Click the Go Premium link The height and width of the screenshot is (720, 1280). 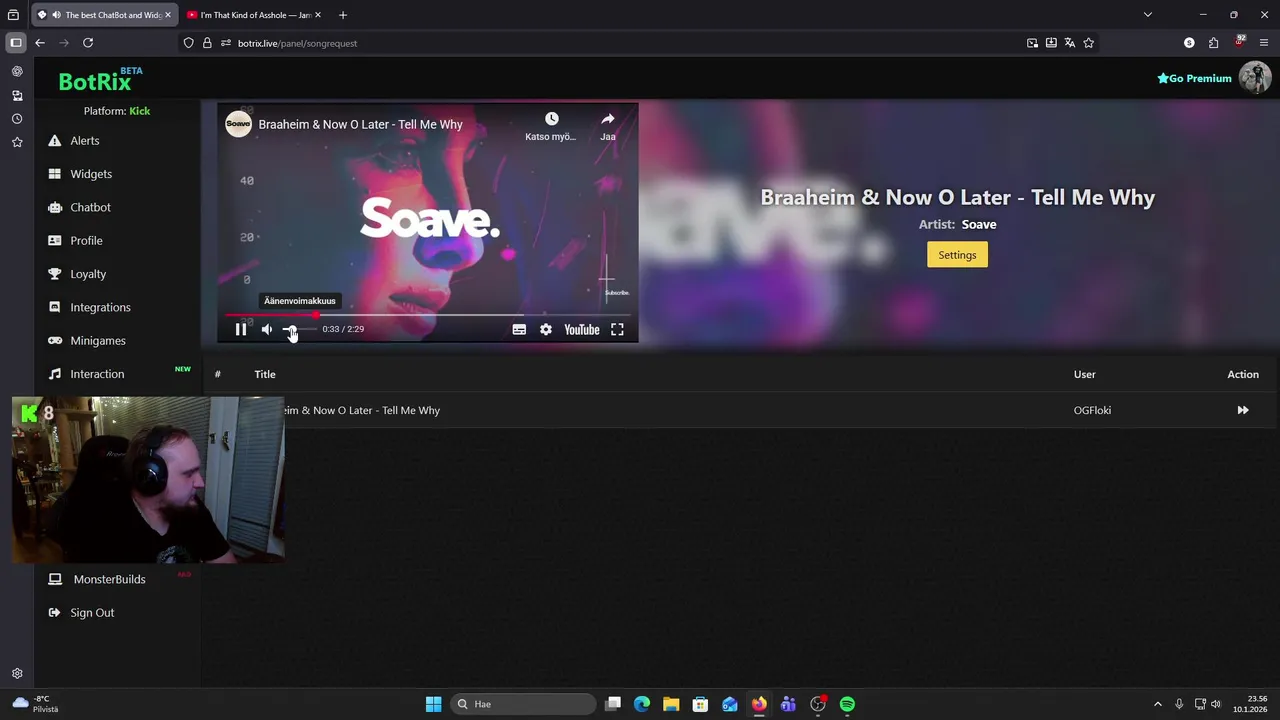click(x=1194, y=78)
